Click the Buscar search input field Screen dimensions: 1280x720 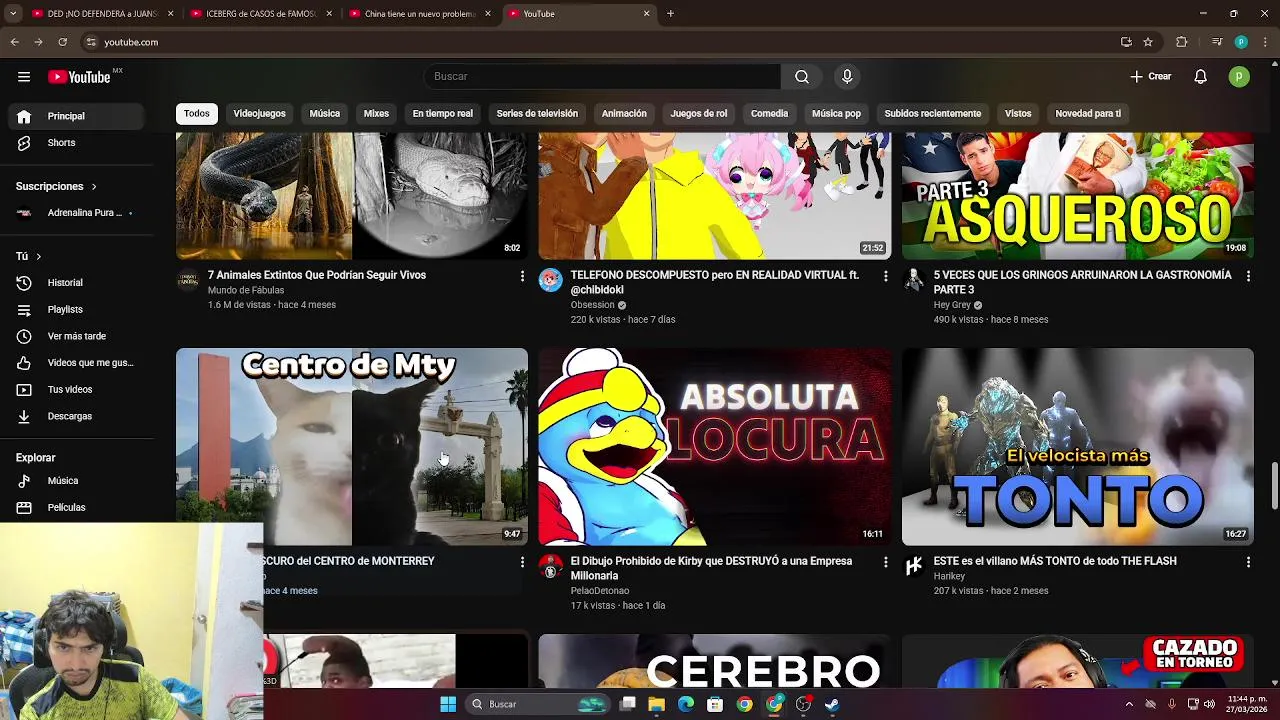(x=603, y=77)
